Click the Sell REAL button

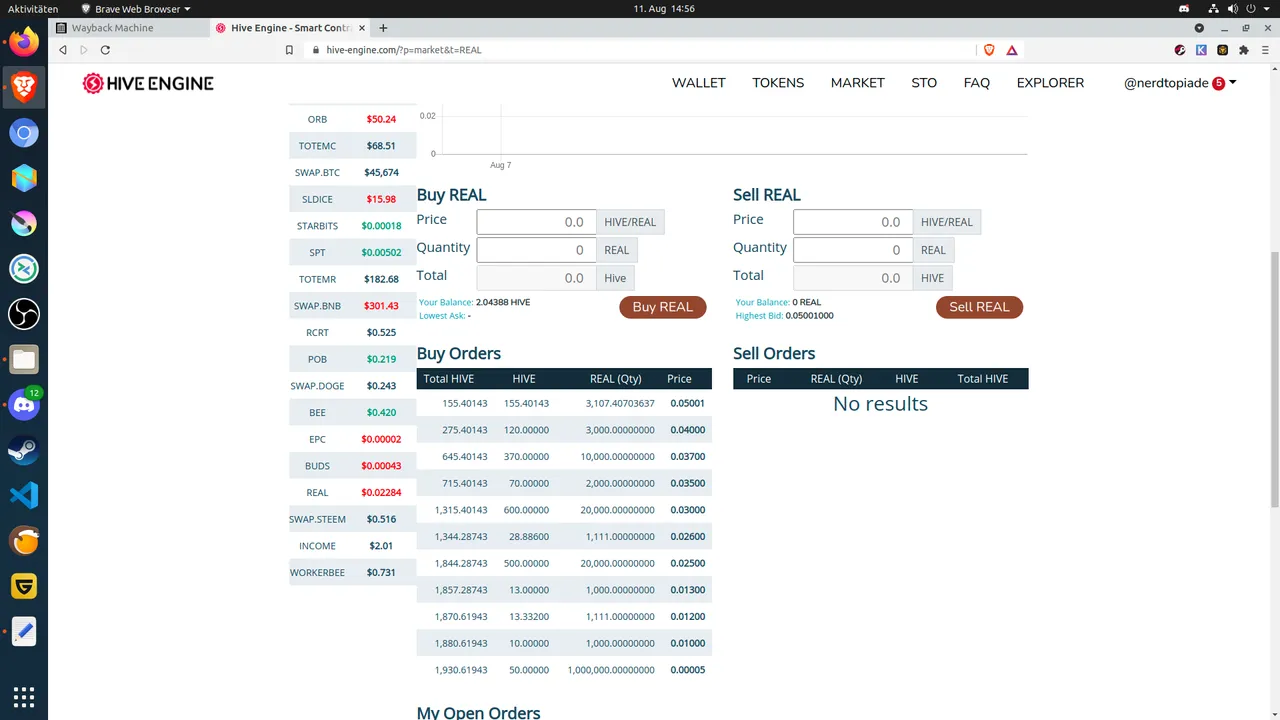pos(979,307)
